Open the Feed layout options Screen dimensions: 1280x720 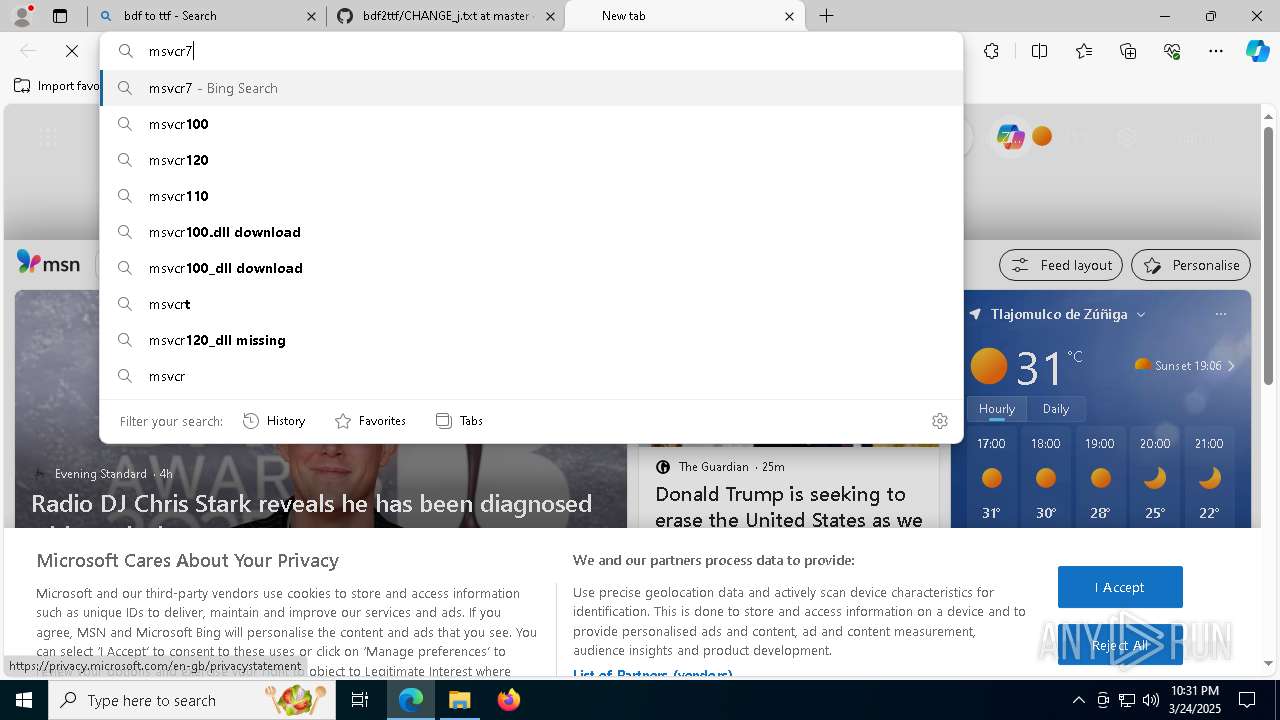(1061, 265)
